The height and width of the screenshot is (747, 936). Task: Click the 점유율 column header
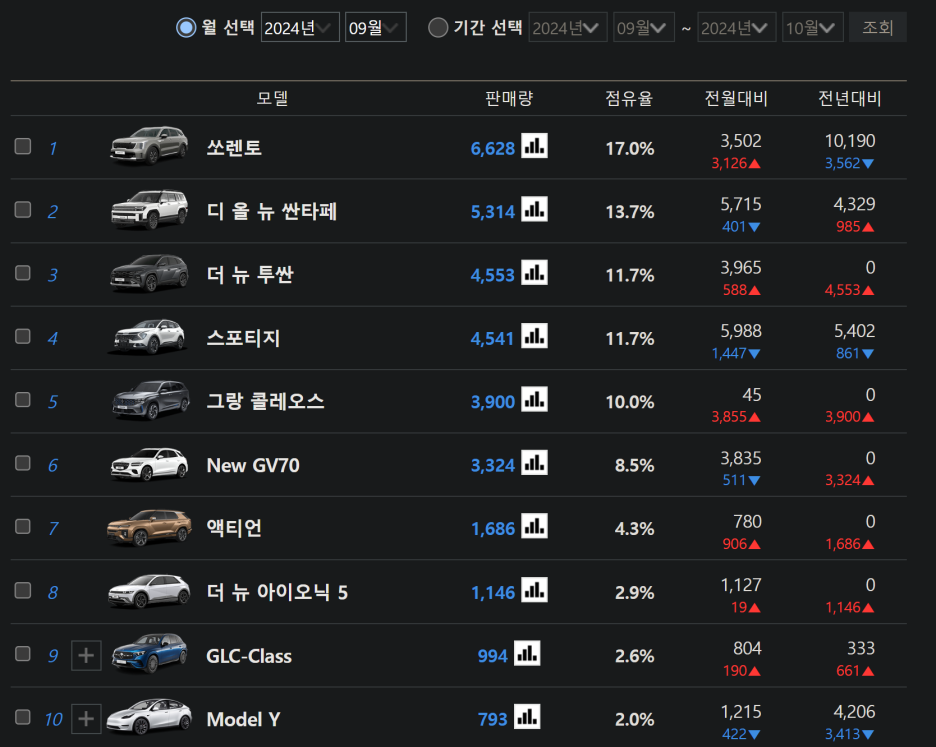[x=629, y=98]
